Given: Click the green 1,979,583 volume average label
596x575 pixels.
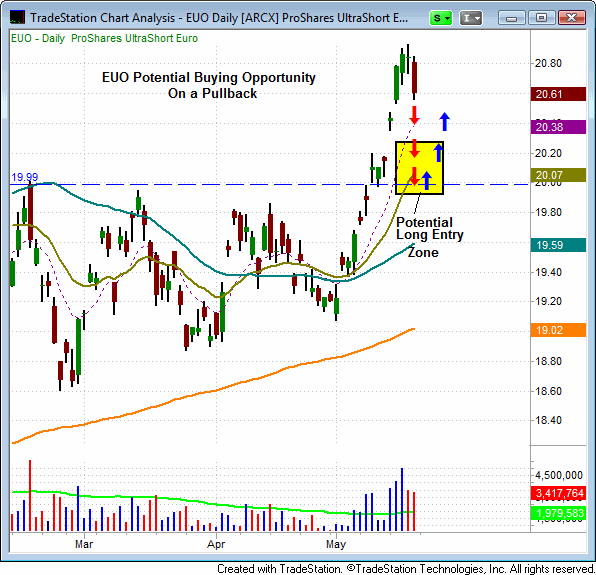Looking at the screenshot, I should click(558, 513).
